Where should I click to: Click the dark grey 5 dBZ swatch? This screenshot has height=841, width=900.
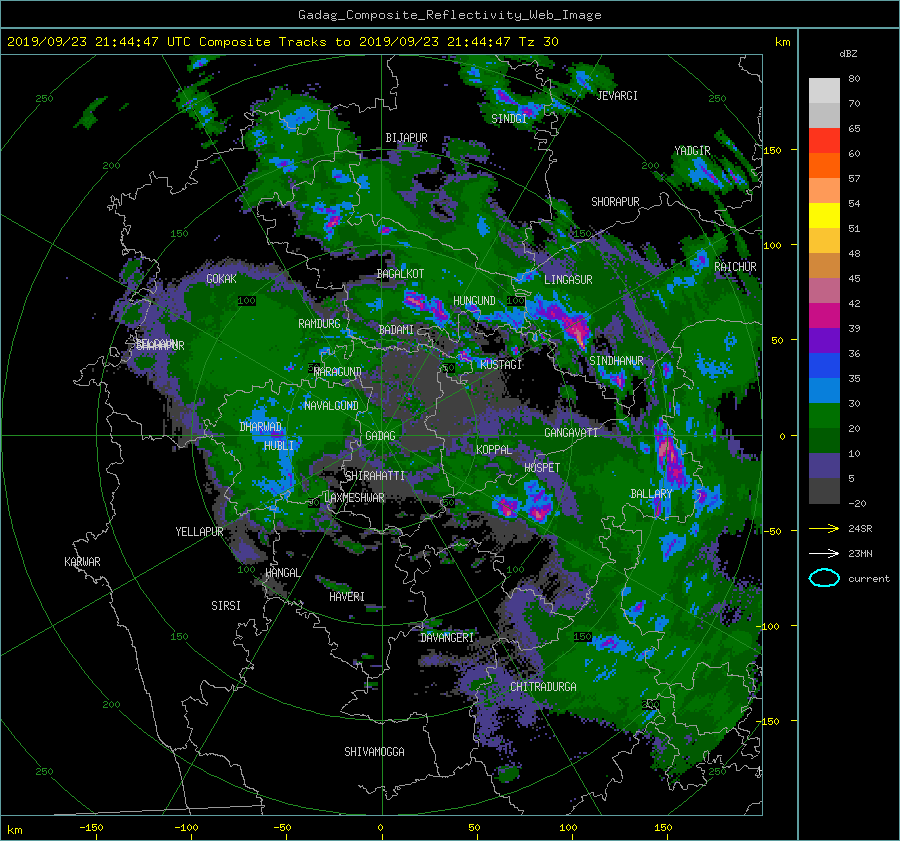824,490
